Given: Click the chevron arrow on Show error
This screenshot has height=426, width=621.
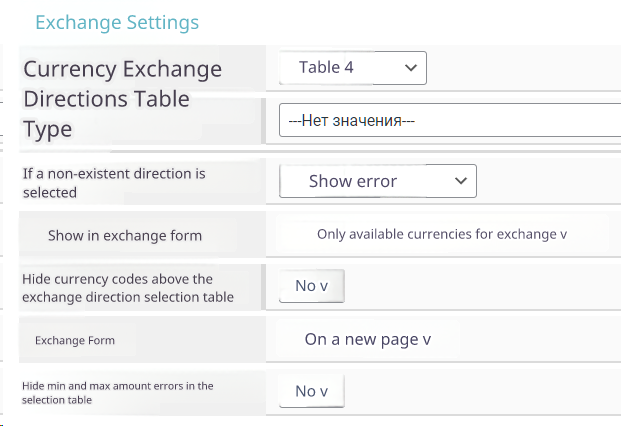Looking at the screenshot, I should 460,181.
